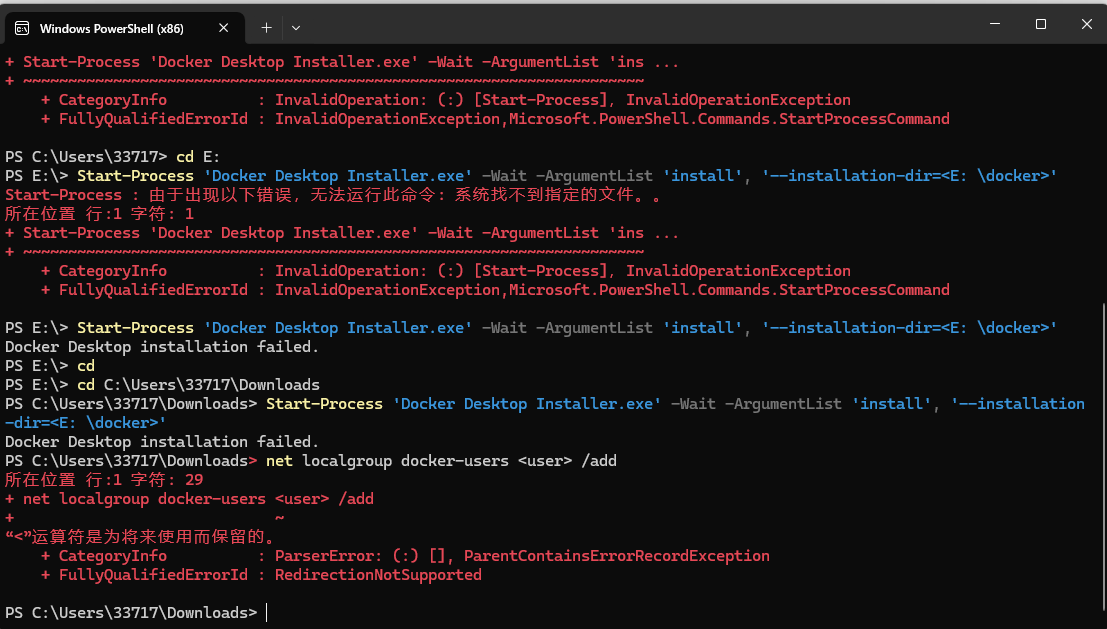
Task: Close the Windows PowerShell (x86) tab
Action: point(223,28)
